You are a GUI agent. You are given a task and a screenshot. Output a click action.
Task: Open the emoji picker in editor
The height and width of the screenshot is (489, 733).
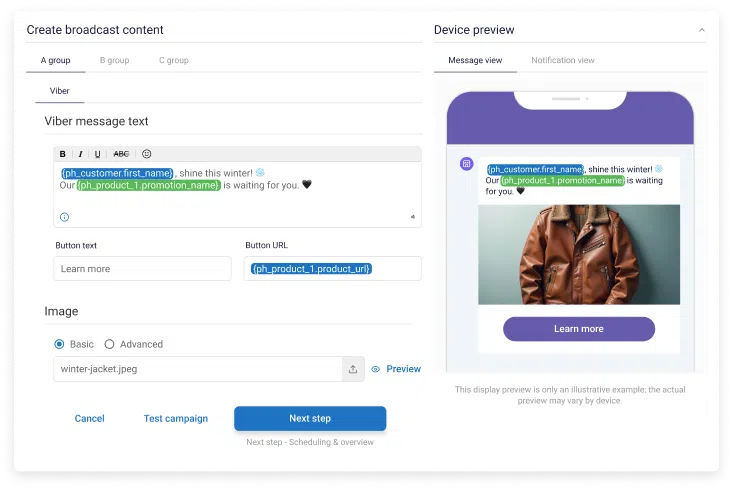click(x=146, y=154)
